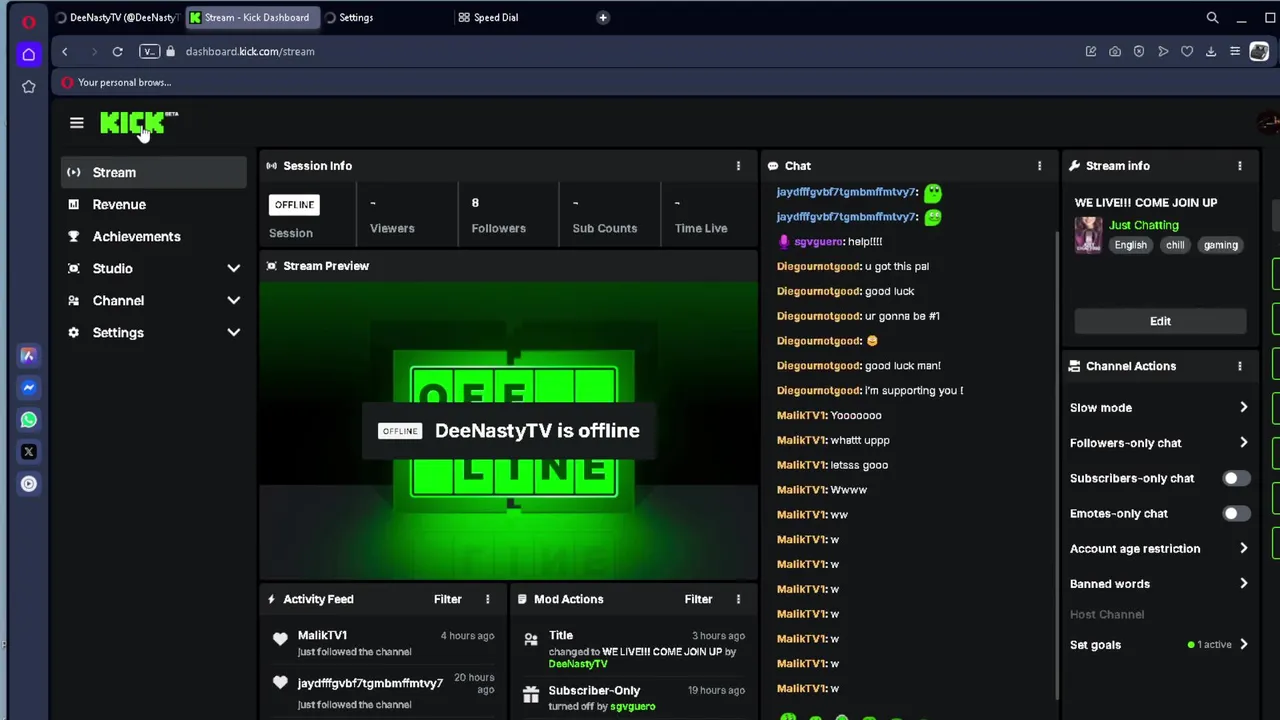
Task: Click the heart bookmark icon in address bar
Action: (x=1187, y=51)
